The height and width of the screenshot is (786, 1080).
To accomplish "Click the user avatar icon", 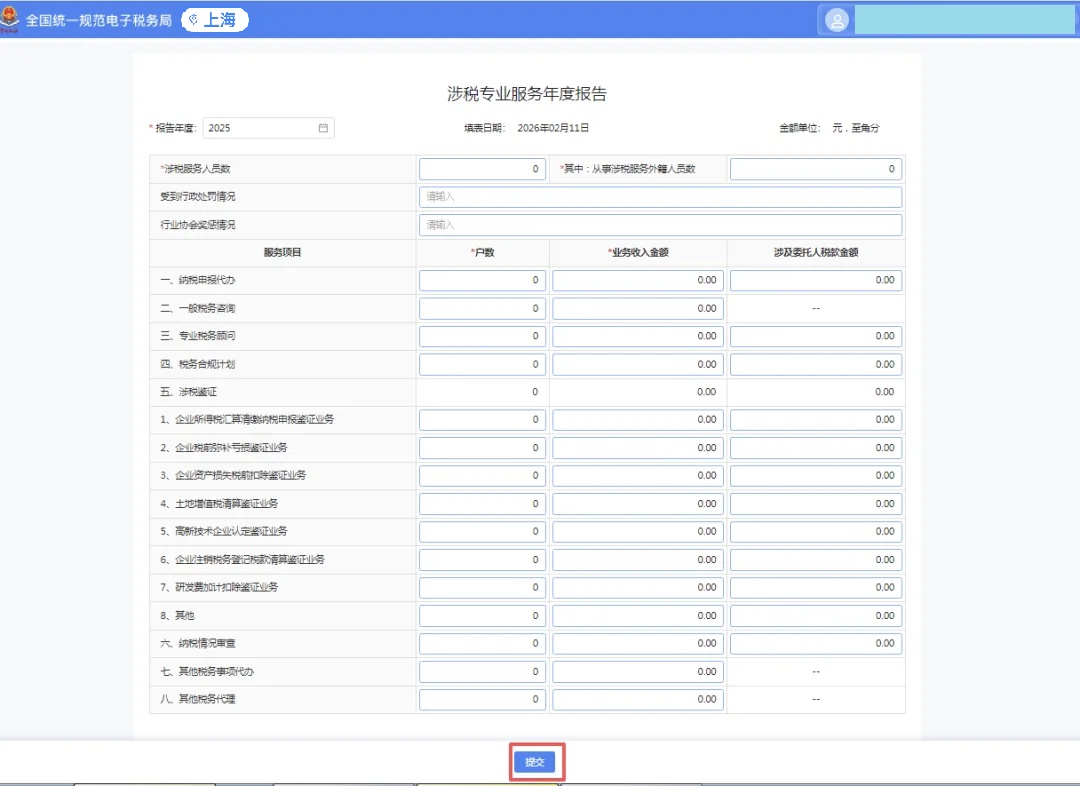I will click(837, 20).
